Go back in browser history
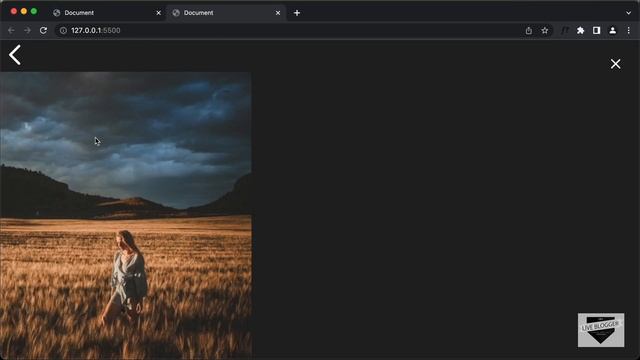 (11, 31)
